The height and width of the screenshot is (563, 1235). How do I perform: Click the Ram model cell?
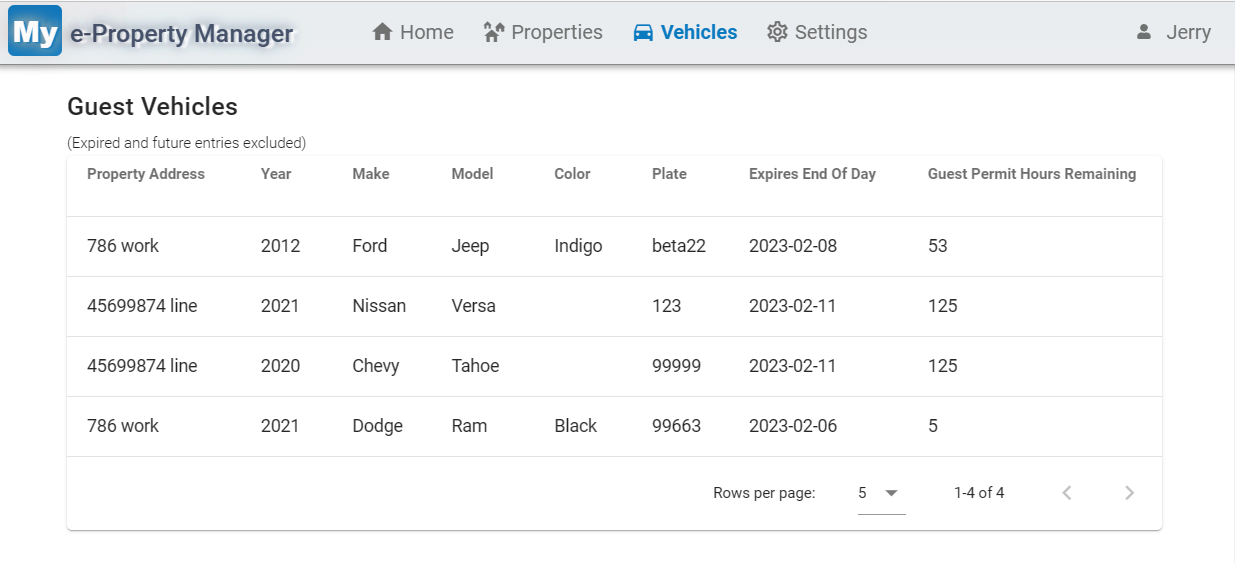click(469, 426)
